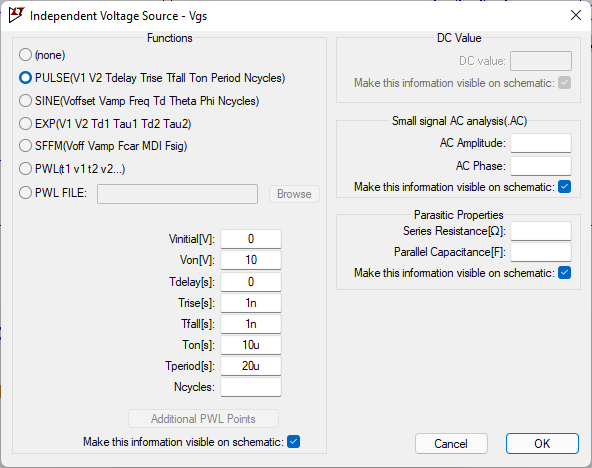Toggle AC analysis visible on schematic checkbox
Image resolution: width=592 pixels, height=468 pixels.
(564, 186)
